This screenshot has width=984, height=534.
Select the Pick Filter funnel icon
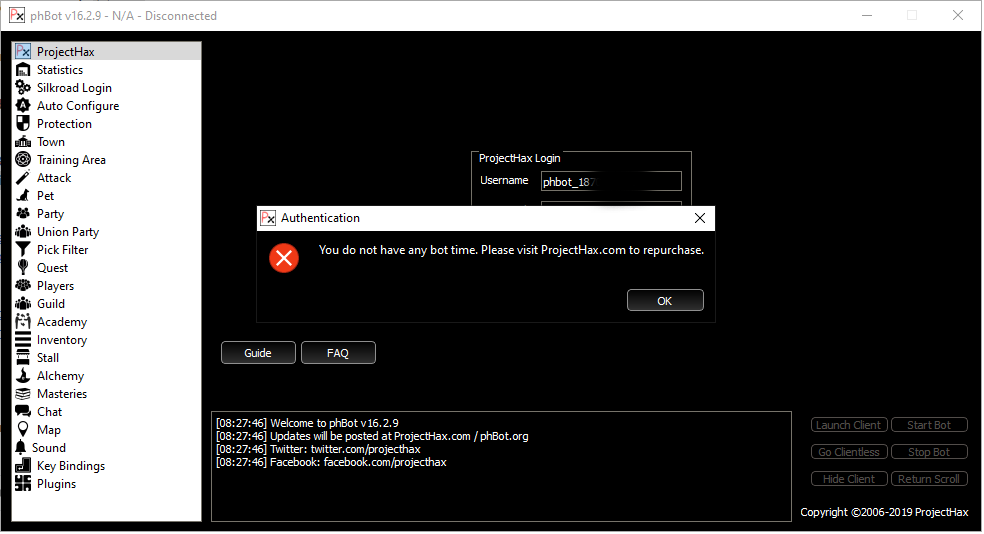click(x=23, y=250)
